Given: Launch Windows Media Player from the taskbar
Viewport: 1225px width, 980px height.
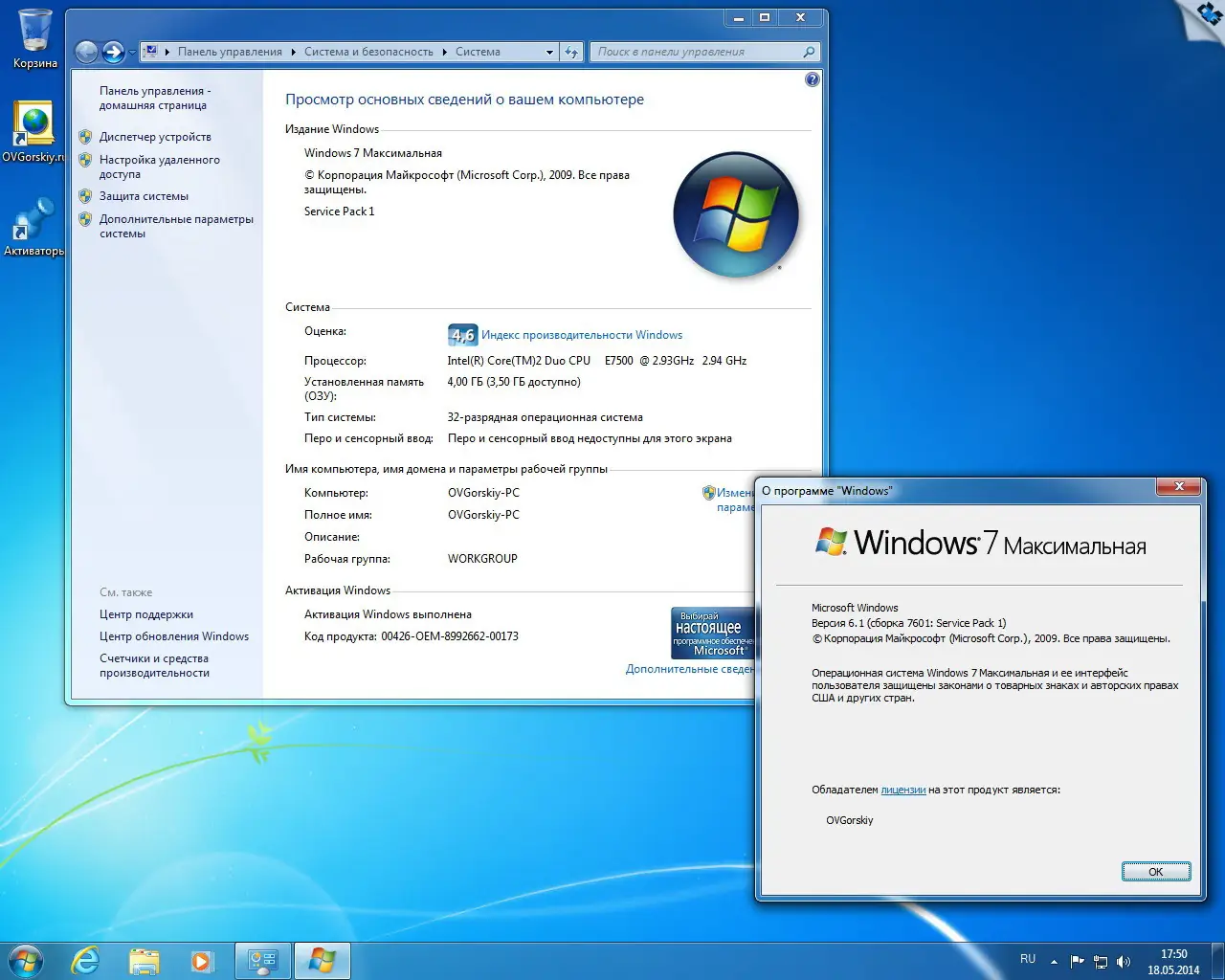Looking at the screenshot, I should pyautogui.click(x=202, y=961).
